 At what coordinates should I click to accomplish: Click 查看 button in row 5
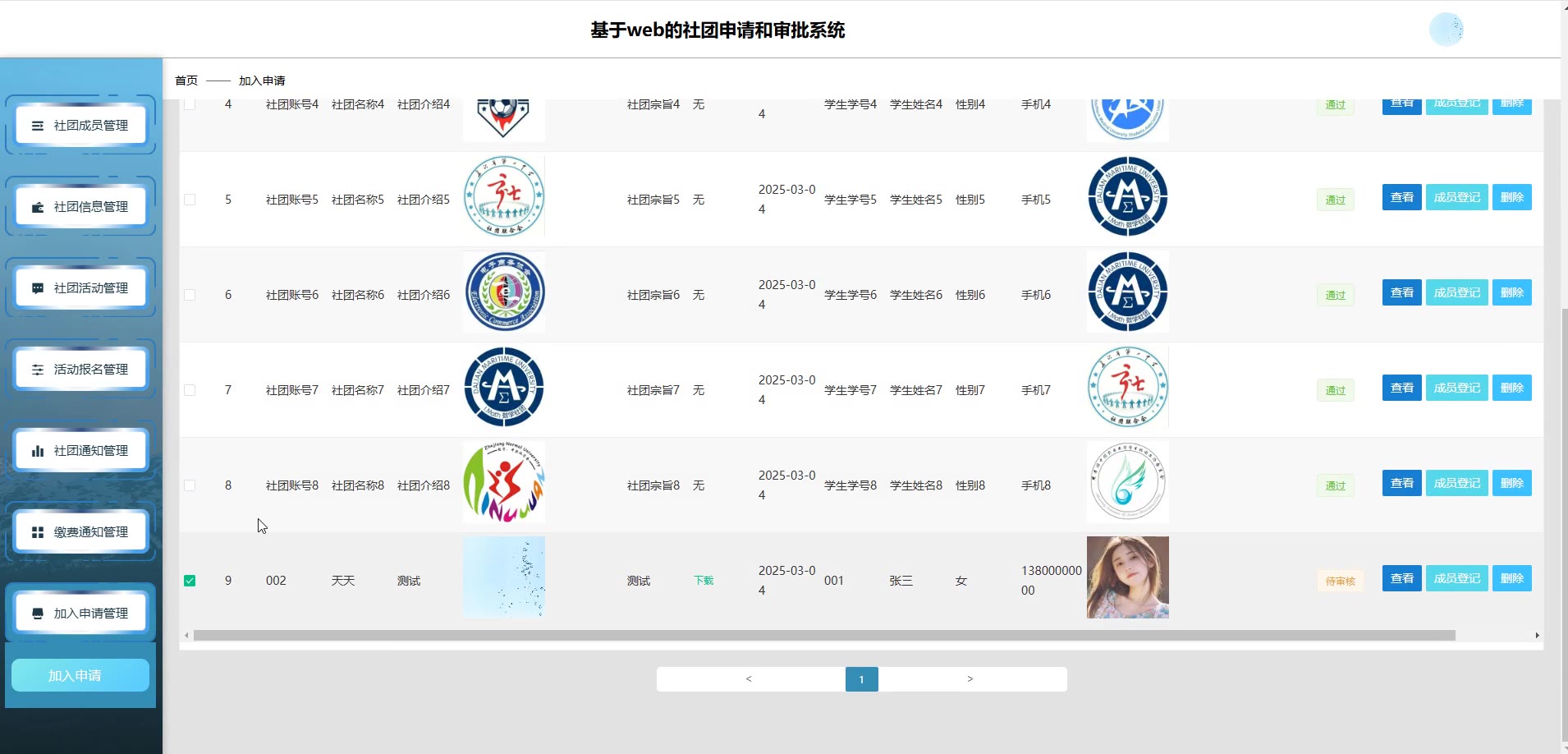click(x=1402, y=197)
